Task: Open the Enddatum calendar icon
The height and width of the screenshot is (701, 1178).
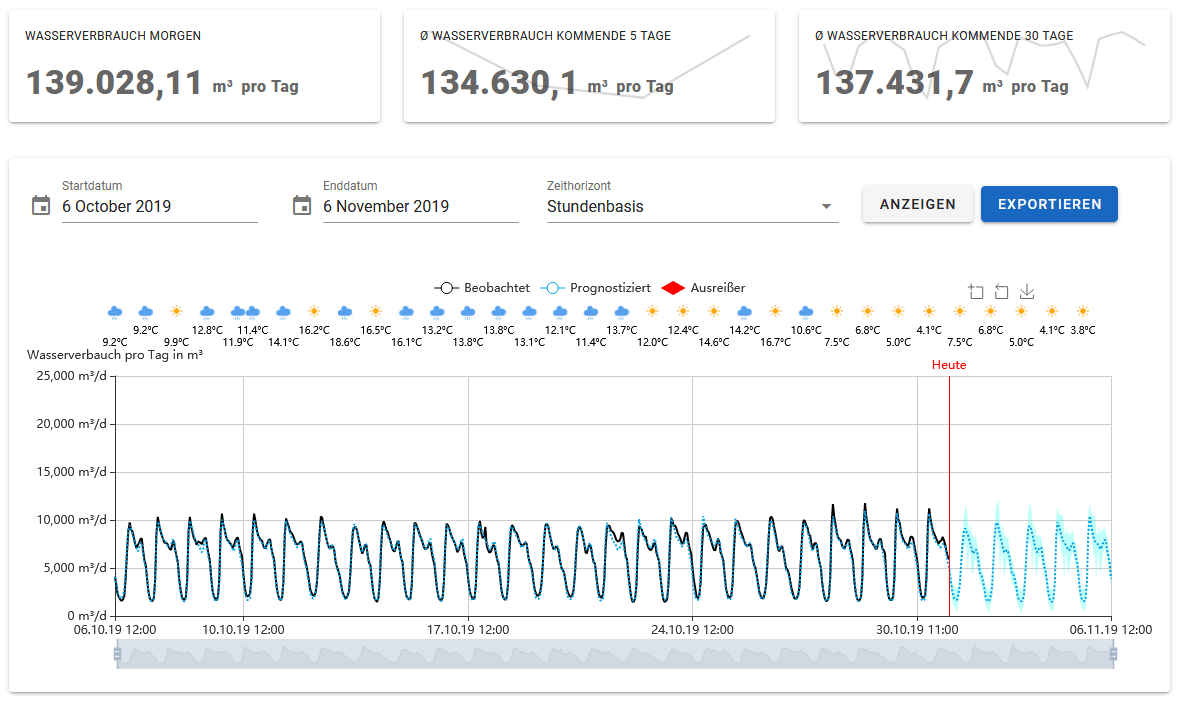Action: click(x=302, y=205)
